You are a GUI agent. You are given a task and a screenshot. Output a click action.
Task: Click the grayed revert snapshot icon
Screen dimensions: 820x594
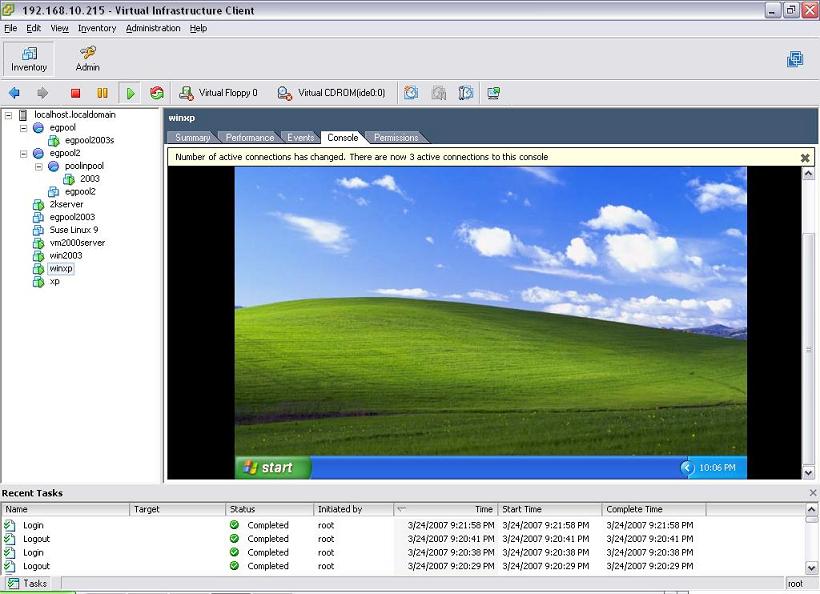(439, 93)
